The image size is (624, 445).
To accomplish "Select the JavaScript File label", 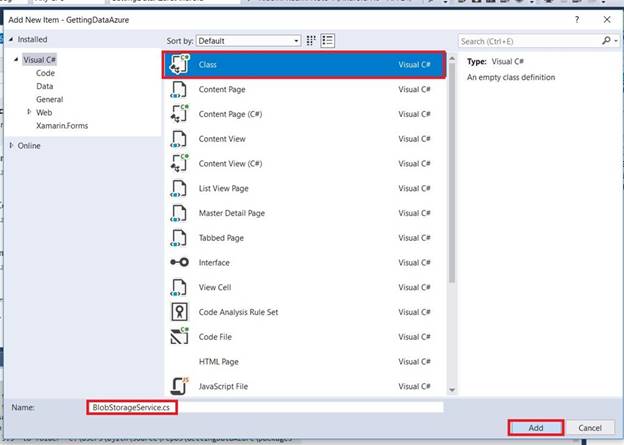I will (x=223, y=386).
